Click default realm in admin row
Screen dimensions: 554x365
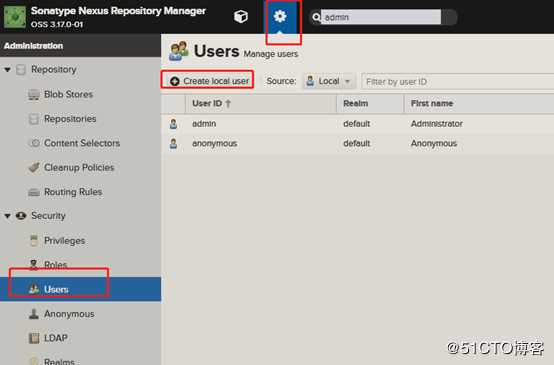pyautogui.click(x=356, y=124)
